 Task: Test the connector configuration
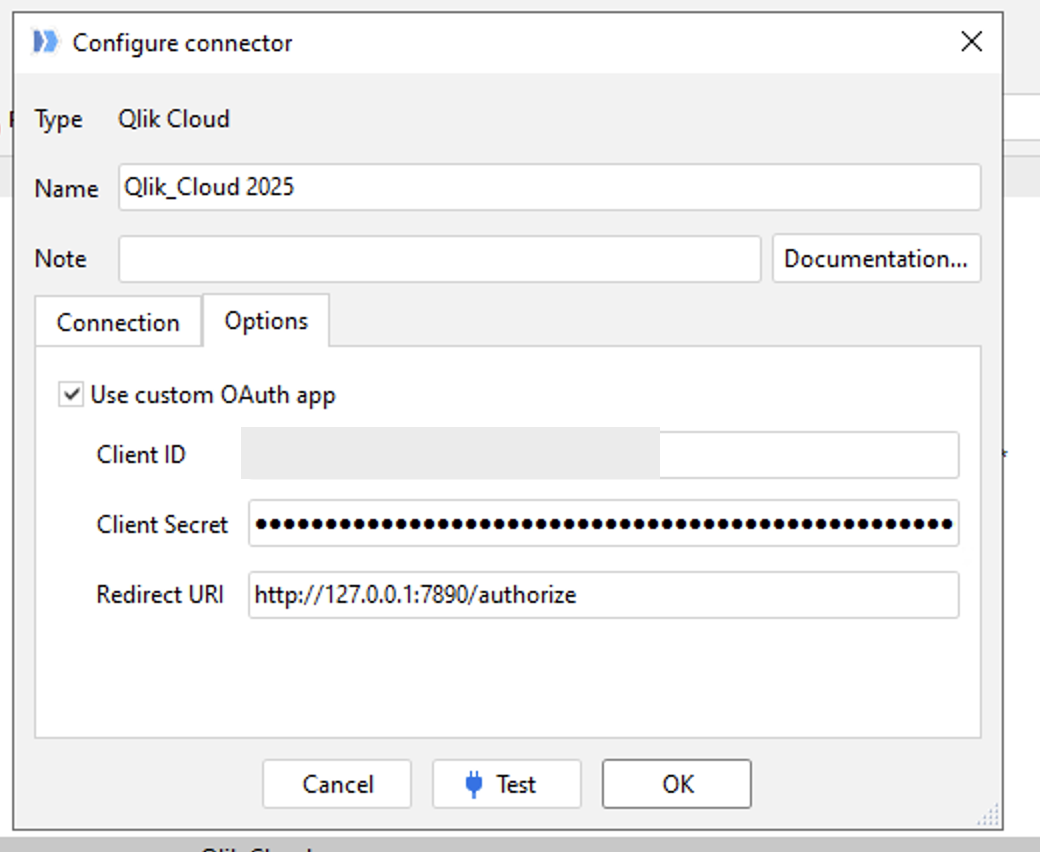point(507,784)
